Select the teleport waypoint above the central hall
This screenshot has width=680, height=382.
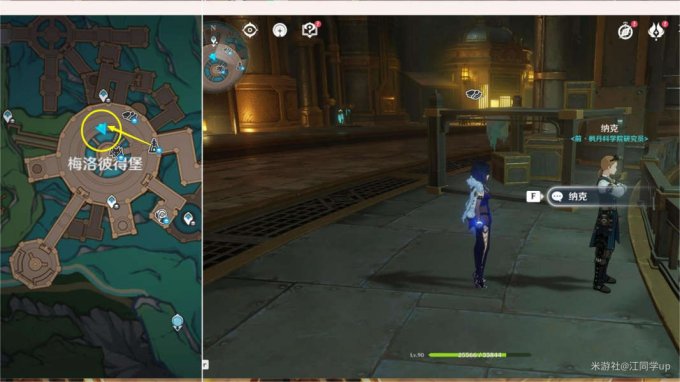[x=103, y=95]
